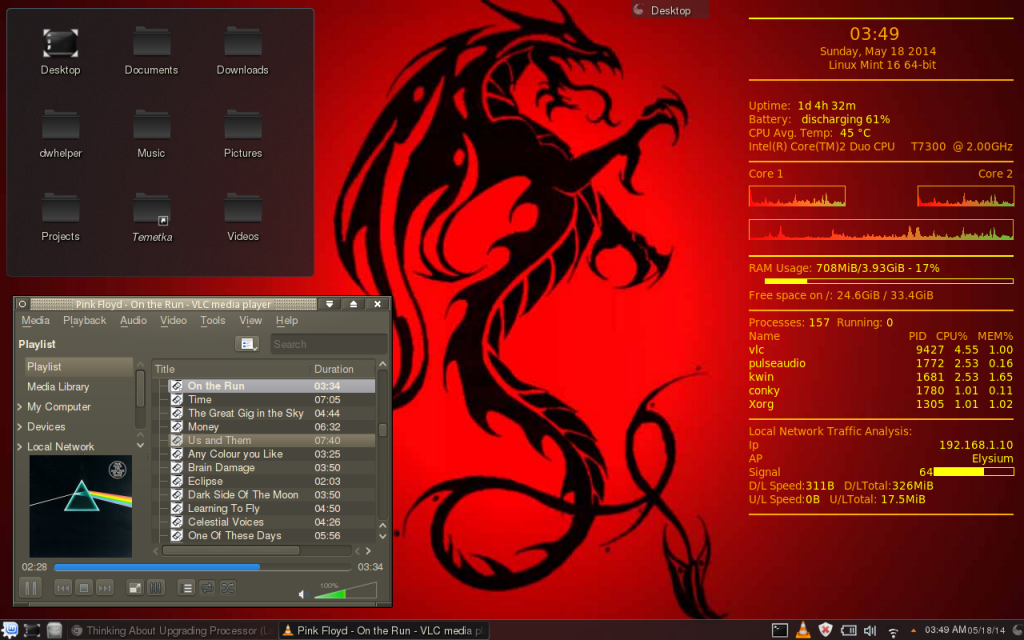Image resolution: width=1024 pixels, height=640 pixels.
Task: Open the VLC Playback menu
Action: (84, 321)
